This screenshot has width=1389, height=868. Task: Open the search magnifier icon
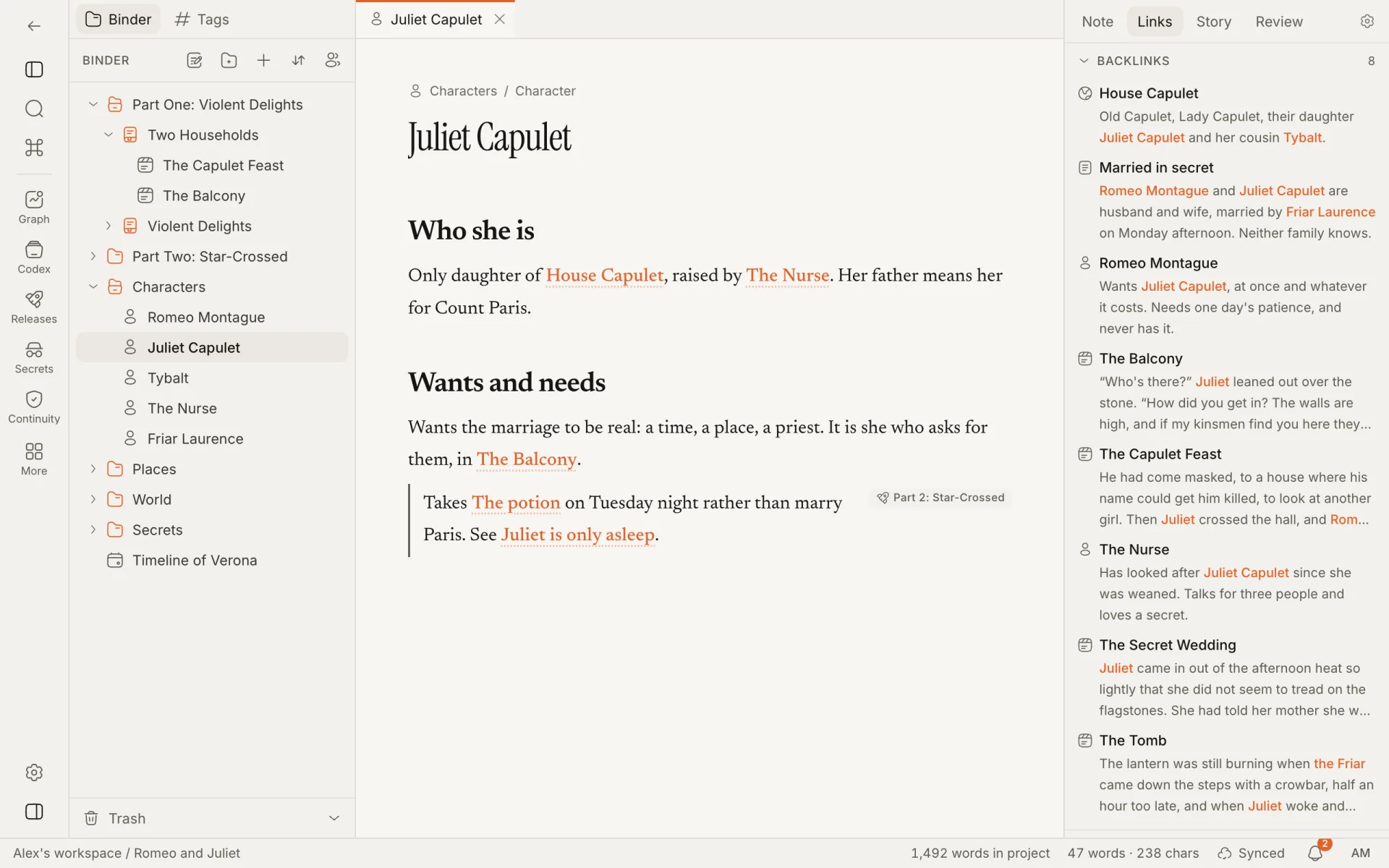tap(34, 109)
